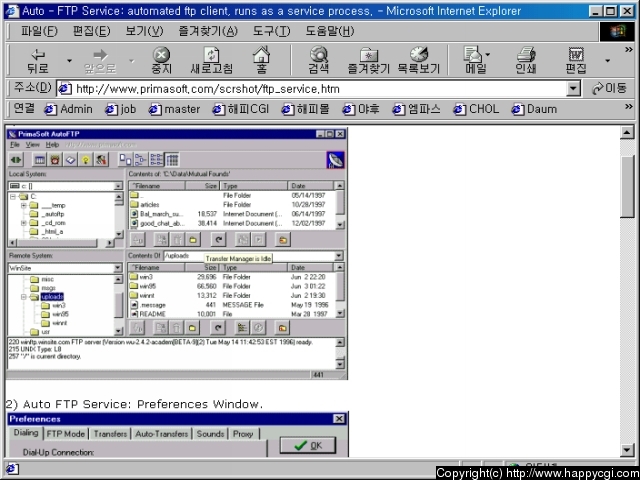Click Internet Explorer page icon in address bar
The width and height of the screenshot is (640, 480).
(65, 89)
